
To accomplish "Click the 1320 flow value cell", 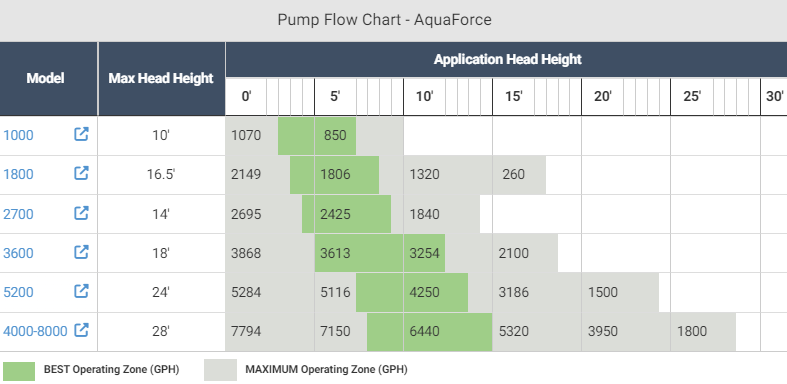I will pos(425,175).
